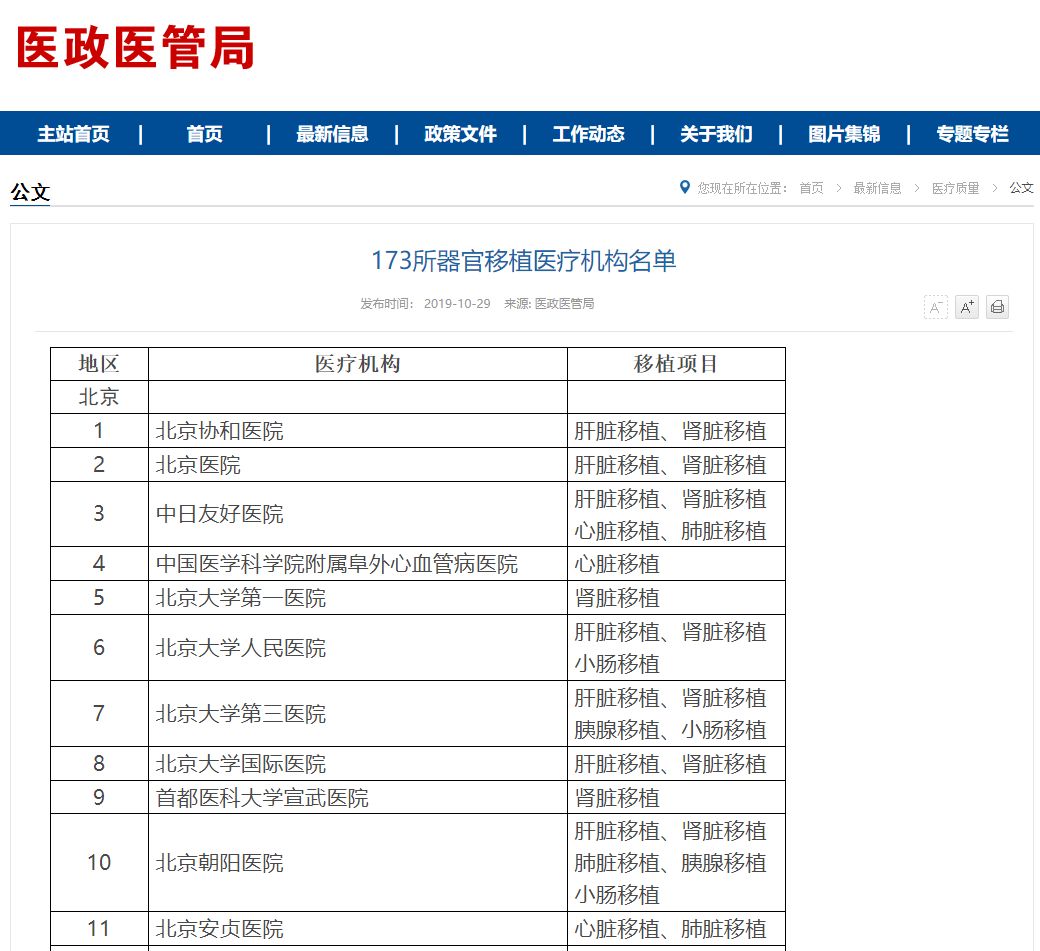Click source text 来源: 医政医管局
1040x951 pixels.
[x=549, y=304]
